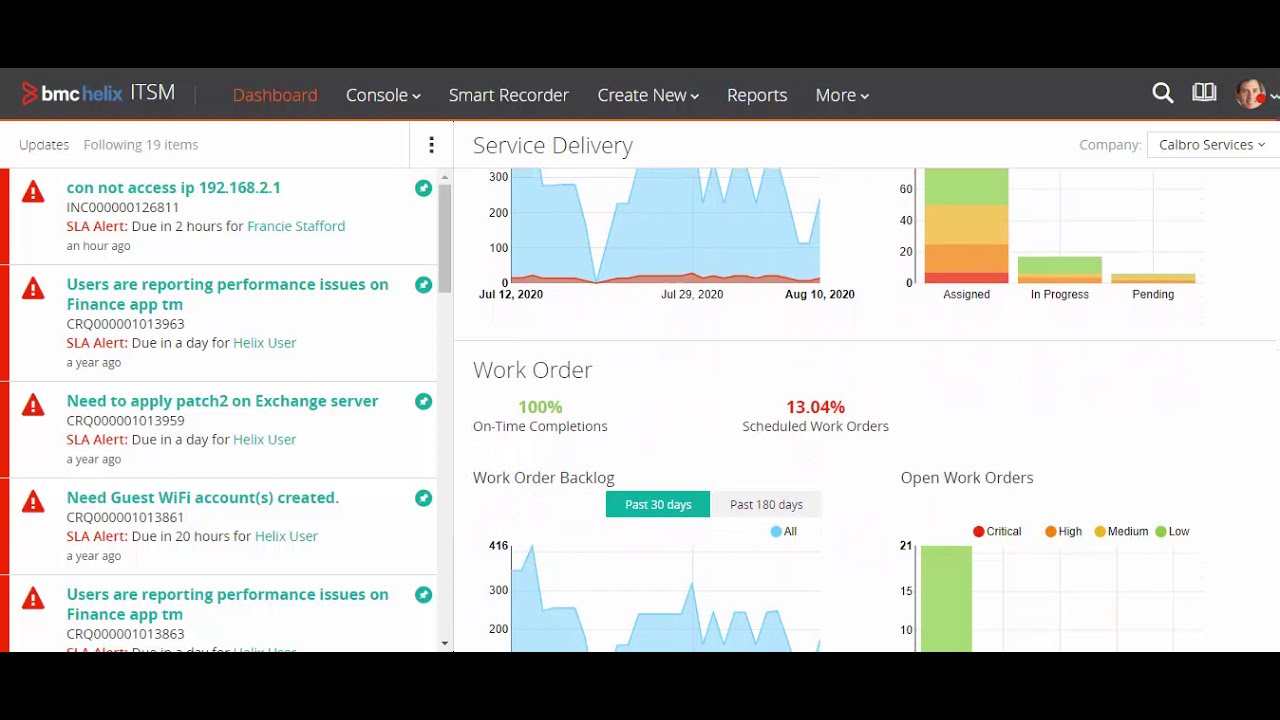Click the BMC Helix ITSM logo
Image resolution: width=1280 pixels, height=720 pixels.
[x=98, y=94]
